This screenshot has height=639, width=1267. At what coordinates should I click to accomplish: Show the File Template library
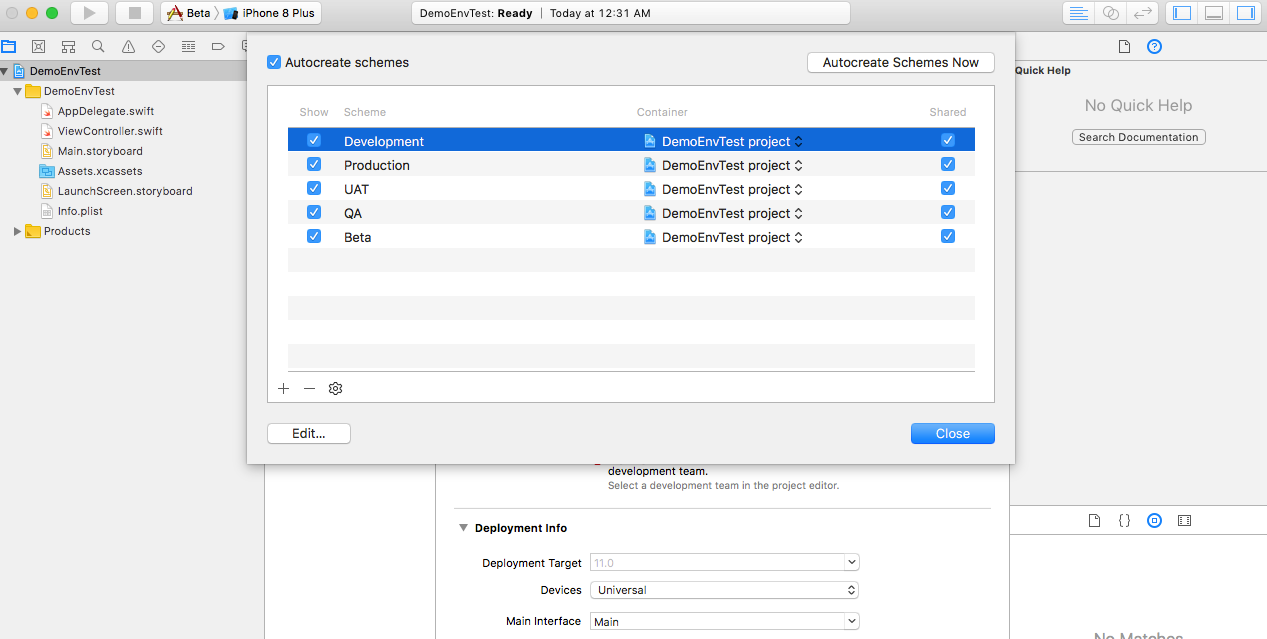(x=1094, y=521)
